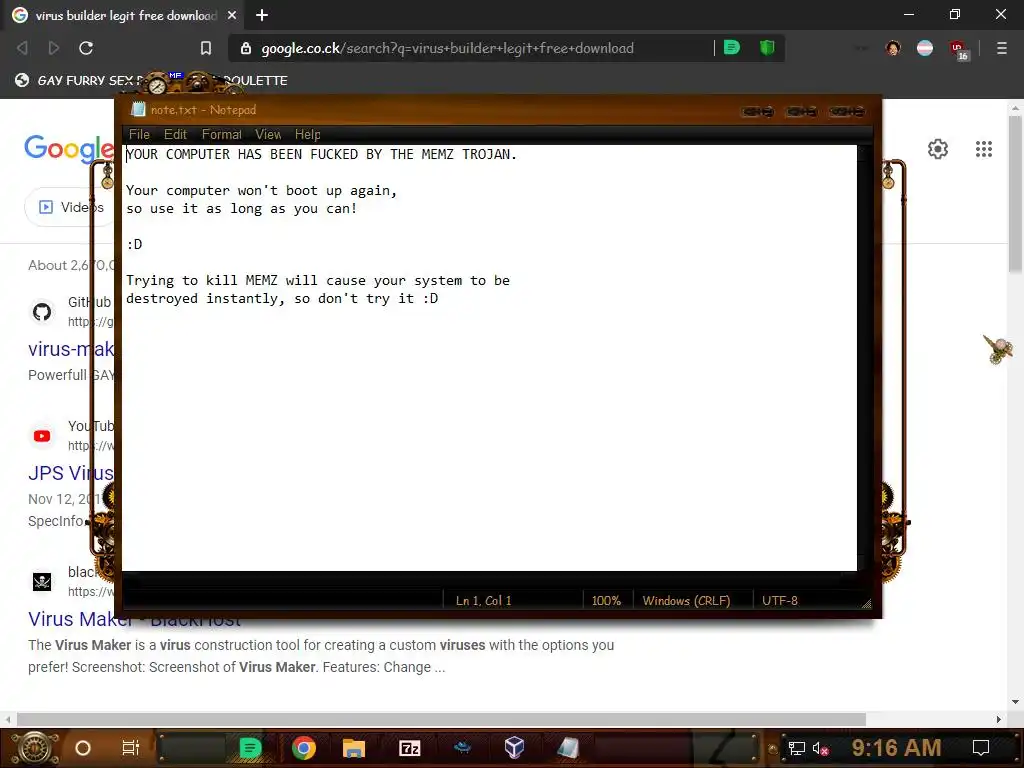
Task: Close the 'virus builder' browser tab
Action: pyautogui.click(x=232, y=15)
